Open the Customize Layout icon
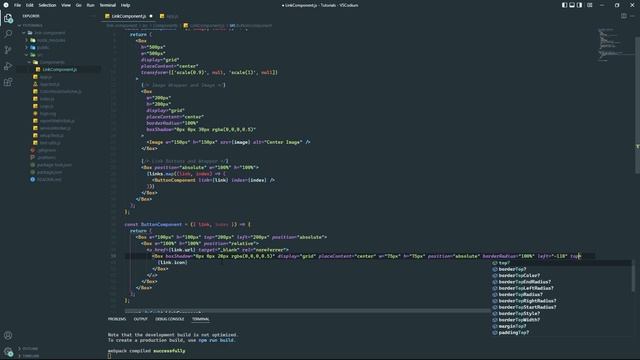The width and height of the screenshot is (640, 360). 590,5
